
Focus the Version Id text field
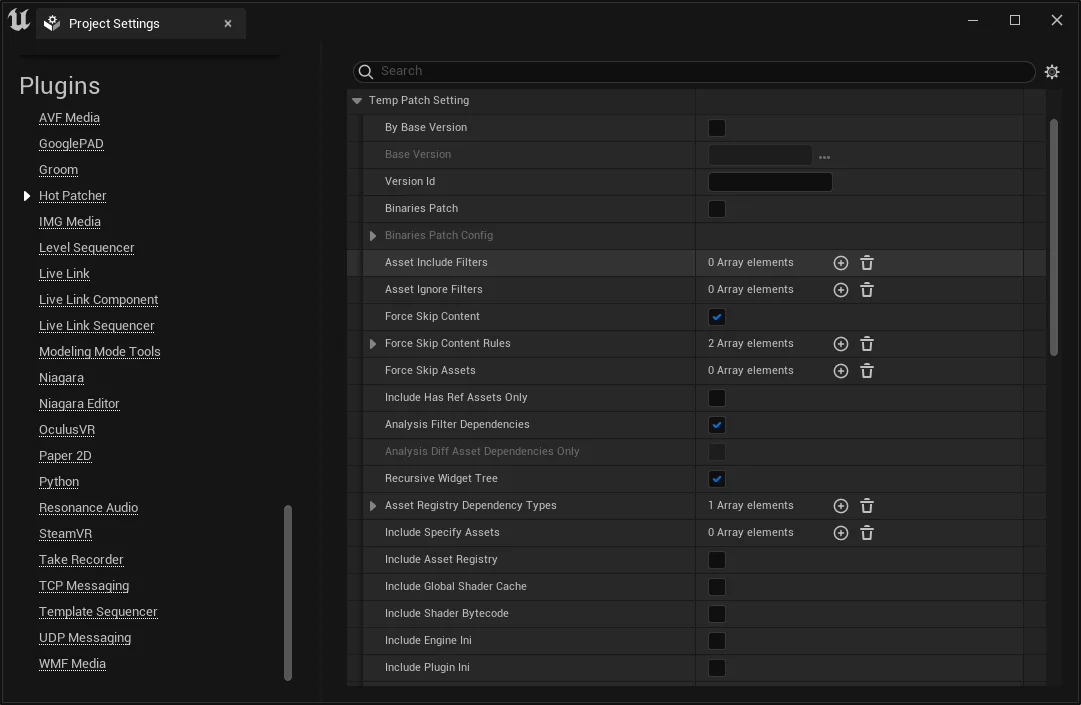[770, 182]
